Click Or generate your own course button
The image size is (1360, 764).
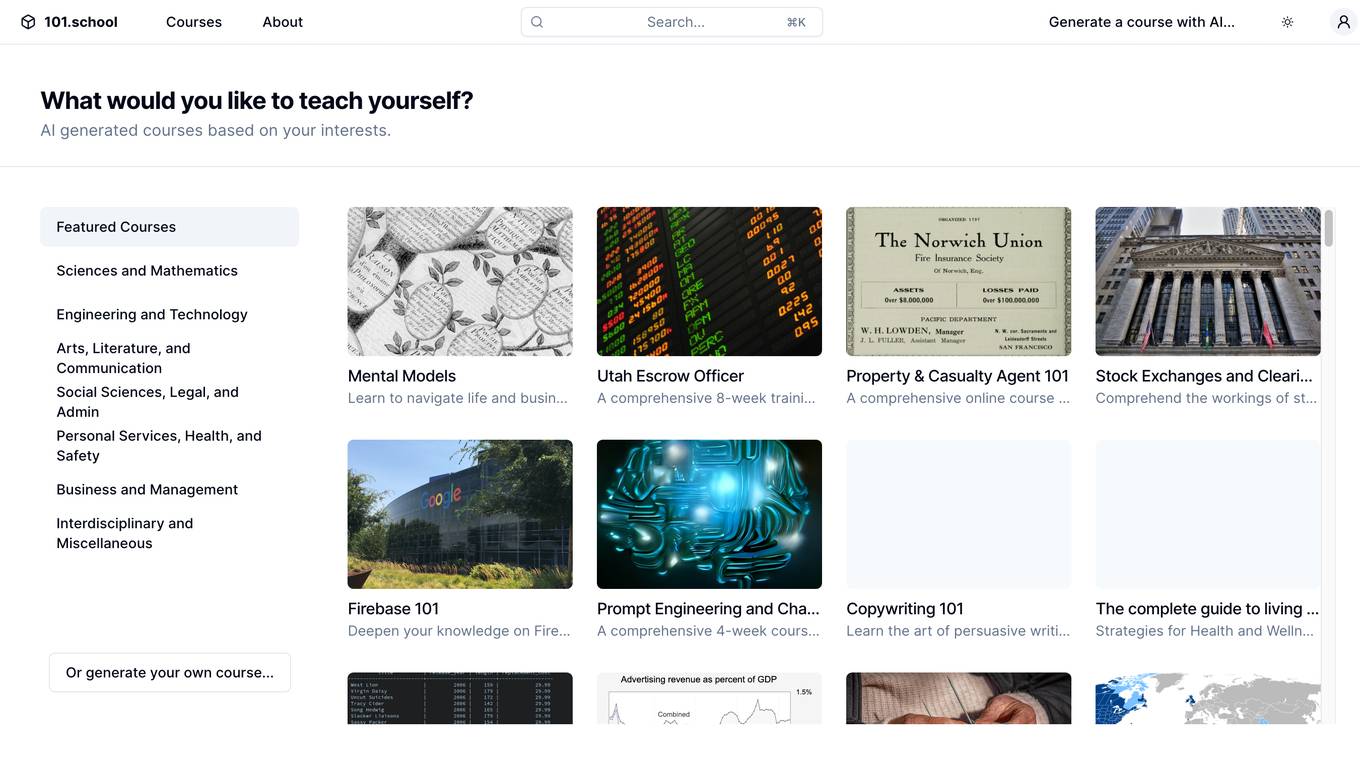coord(170,673)
